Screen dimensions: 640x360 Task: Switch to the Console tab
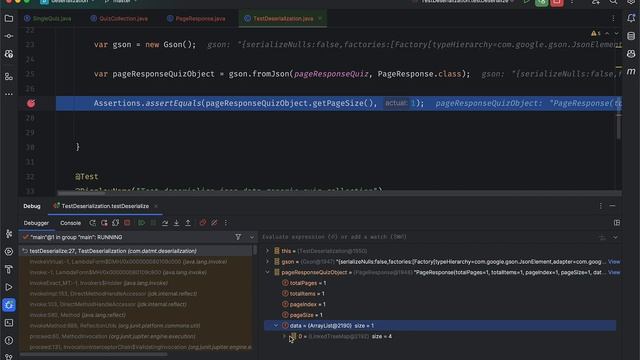[71, 223]
